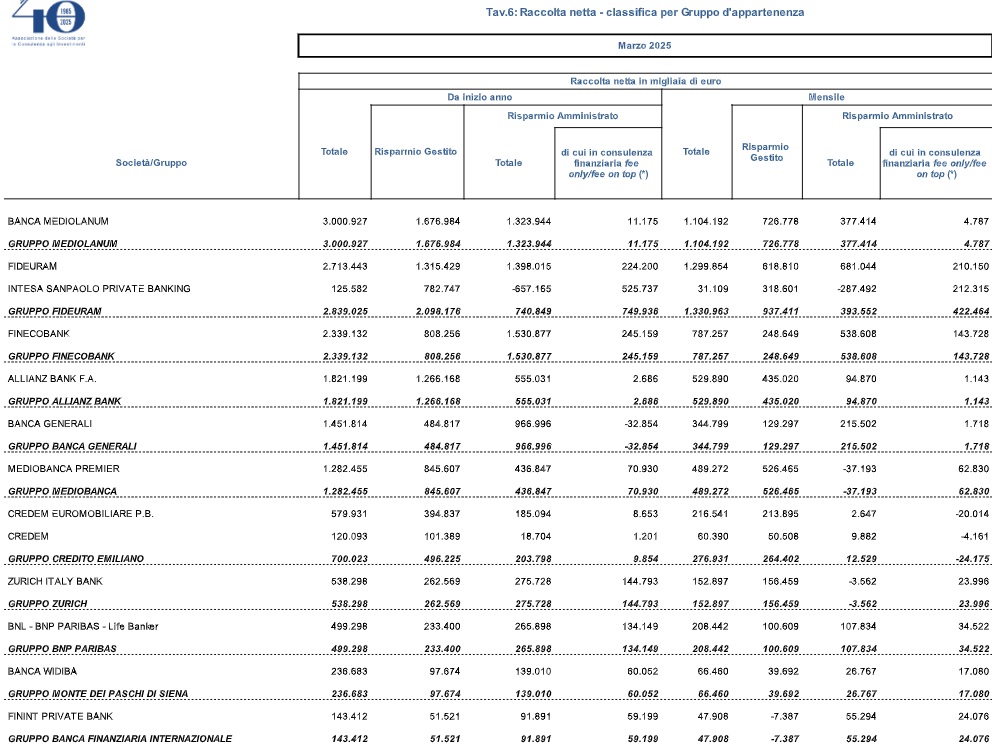The image size is (992, 753).
Task: Click the 'BANCA WIDIBA' row label
Action: [x=42, y=671]
